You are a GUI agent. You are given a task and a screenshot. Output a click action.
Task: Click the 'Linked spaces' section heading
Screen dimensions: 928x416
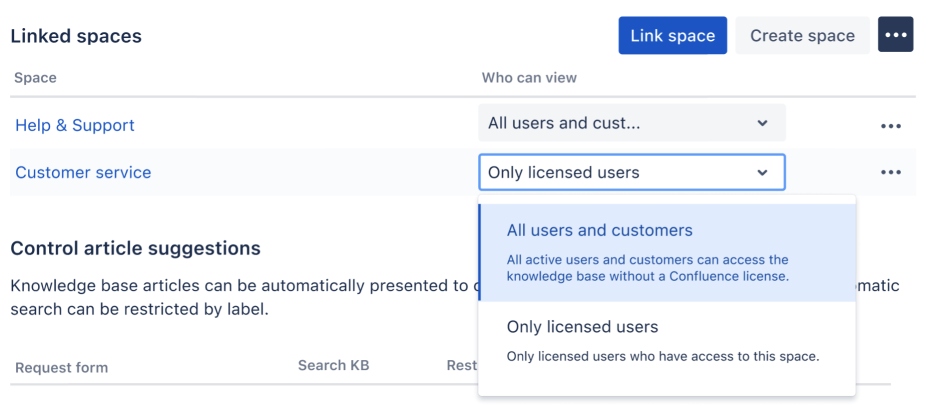76,36
